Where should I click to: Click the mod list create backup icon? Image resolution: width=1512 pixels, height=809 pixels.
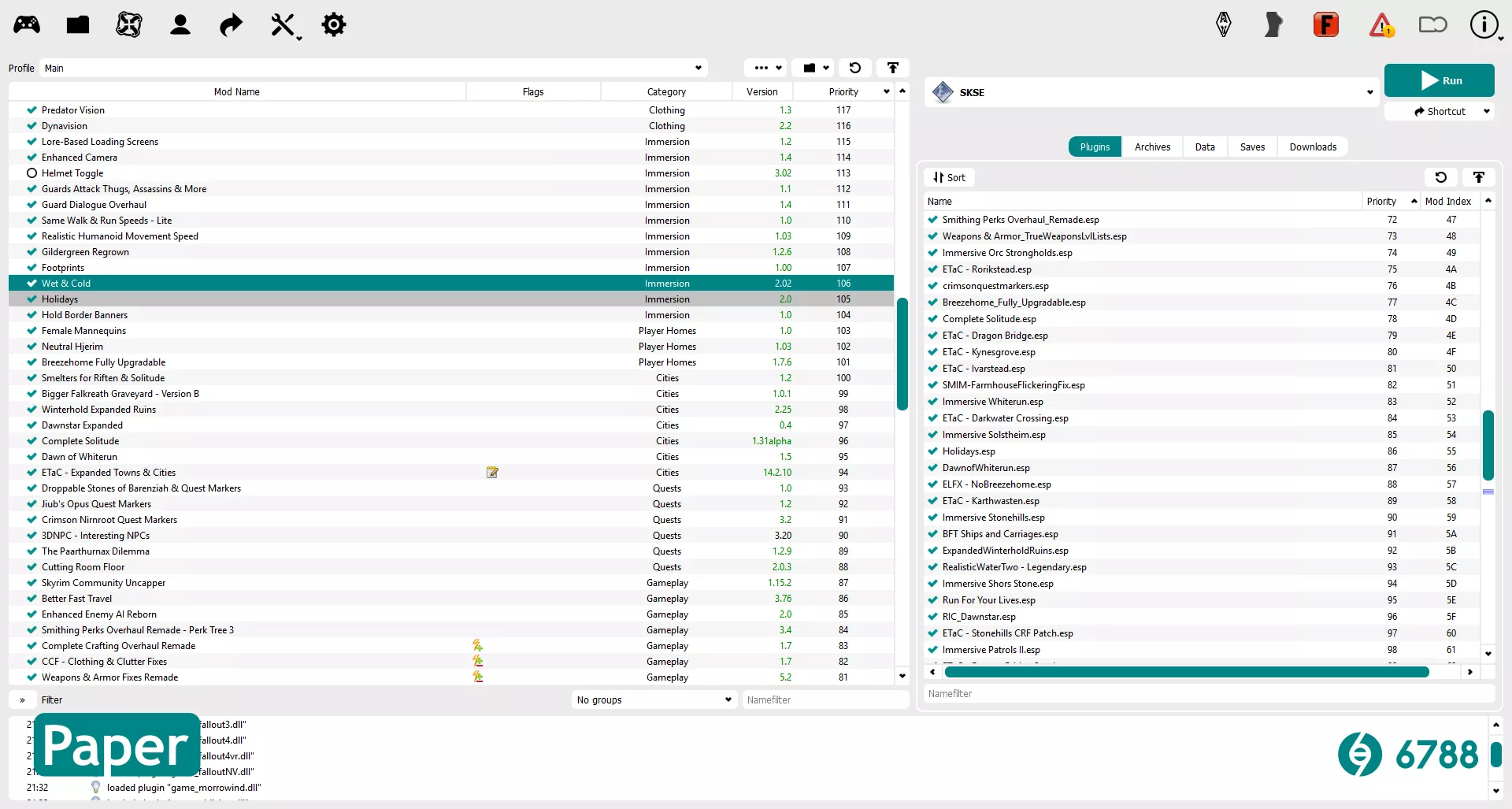(893, 68)
